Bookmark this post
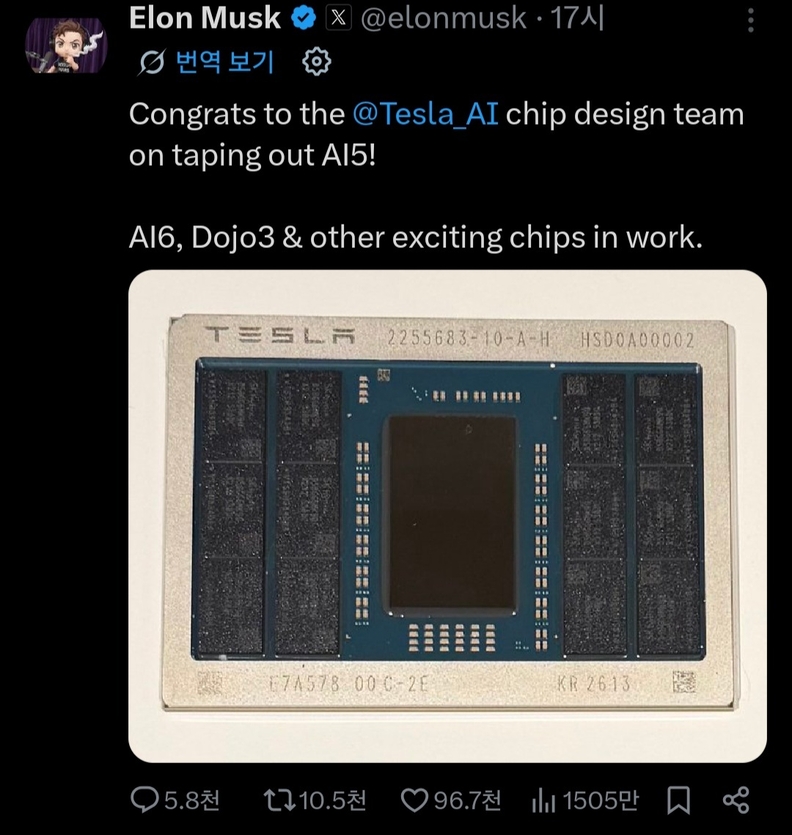The width and height of the screenshot is (792, 835). tap(679, 800)
